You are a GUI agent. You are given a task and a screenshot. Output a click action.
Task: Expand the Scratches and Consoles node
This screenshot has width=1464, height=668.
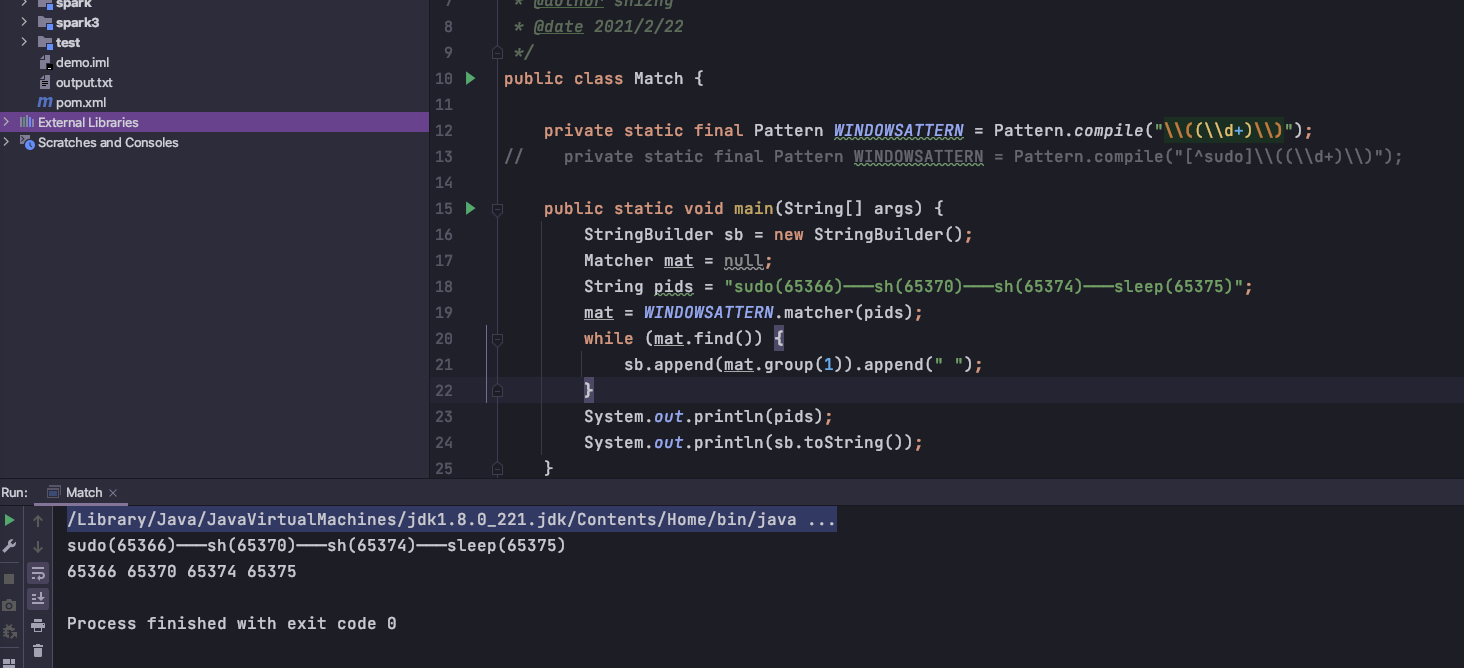click(x=7, y=142)
